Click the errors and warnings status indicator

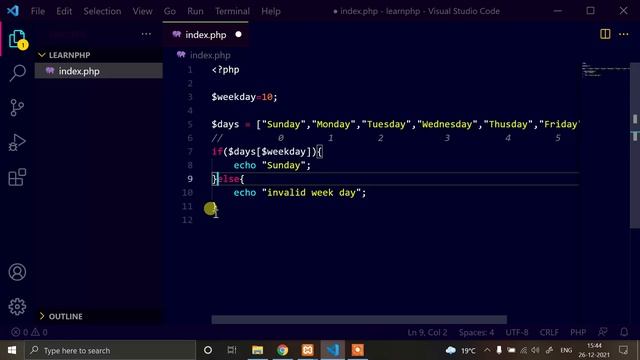click(29, 332)
